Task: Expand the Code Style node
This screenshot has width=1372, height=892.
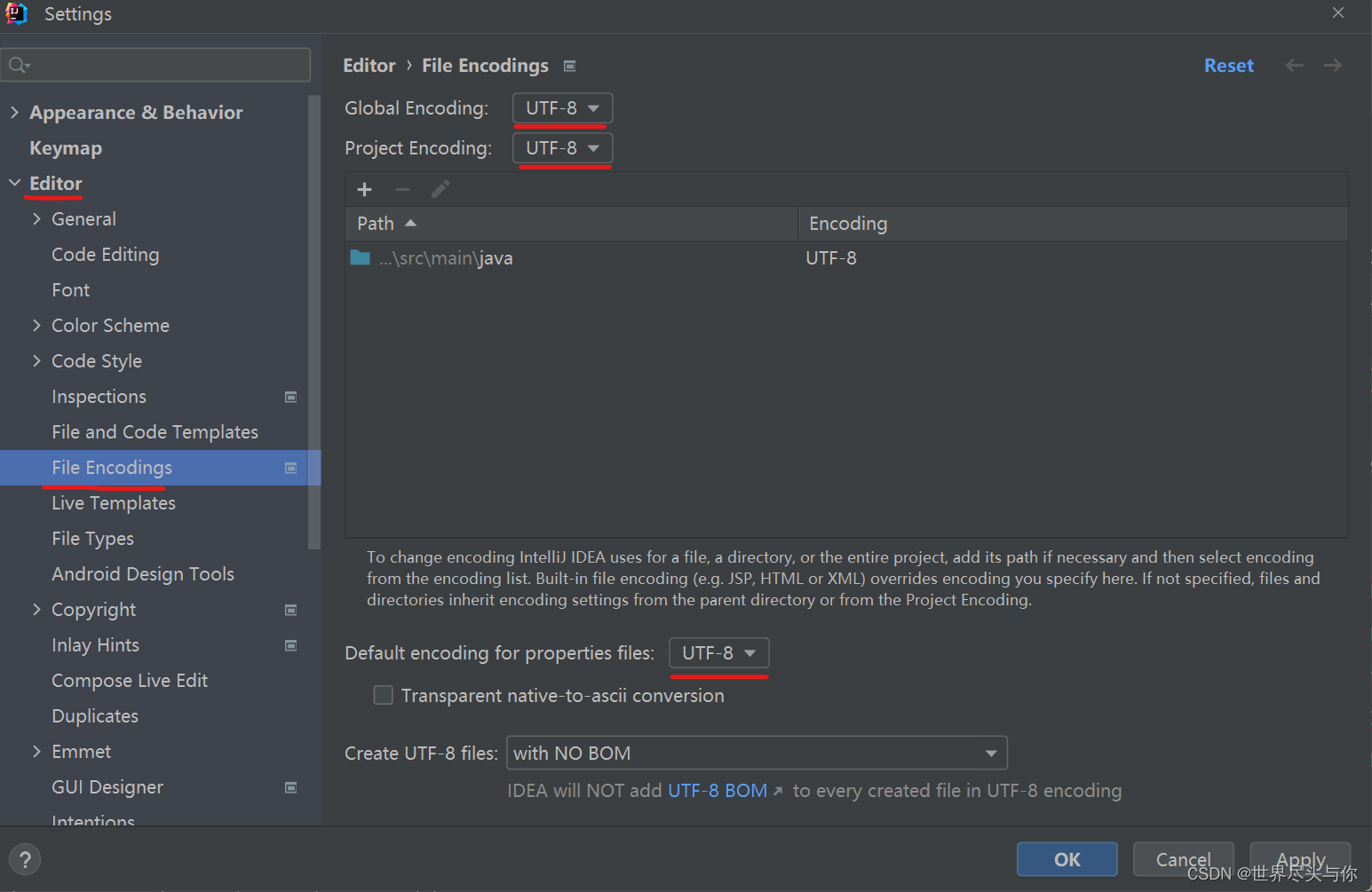Action: coord(36,360)
